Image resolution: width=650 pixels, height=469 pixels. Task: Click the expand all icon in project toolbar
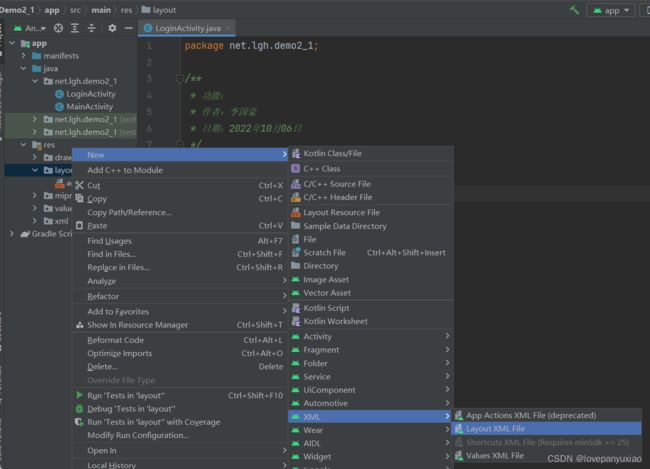tap(75, 28)
